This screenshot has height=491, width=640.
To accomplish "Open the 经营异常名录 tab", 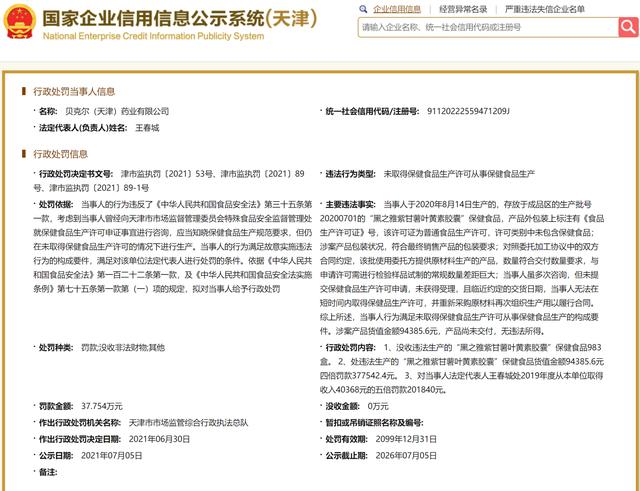I will pos(463,9).
